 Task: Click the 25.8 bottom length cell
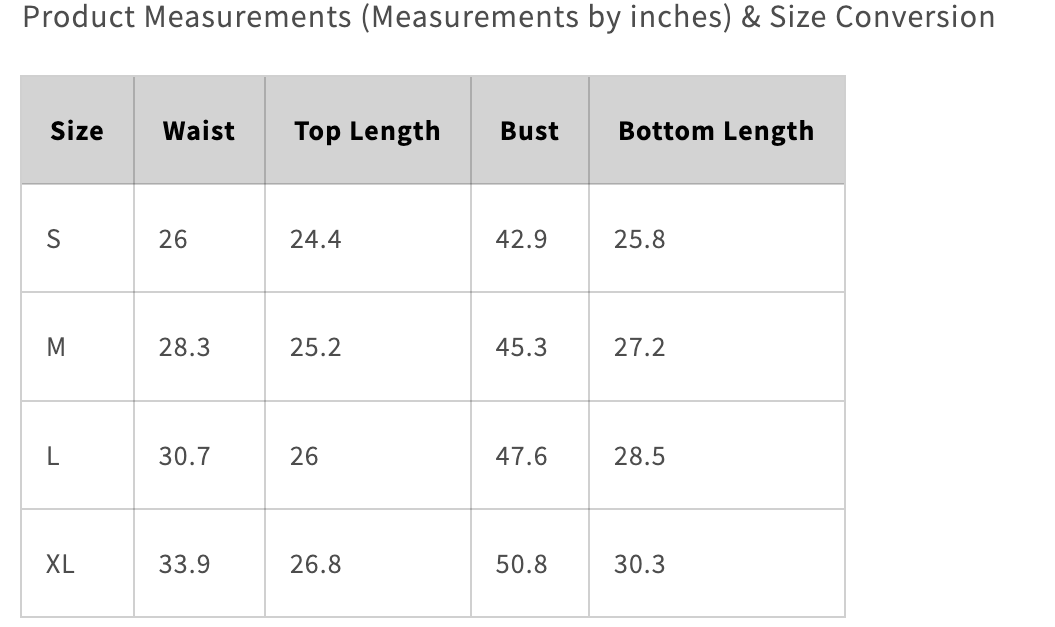coord(639,239)
